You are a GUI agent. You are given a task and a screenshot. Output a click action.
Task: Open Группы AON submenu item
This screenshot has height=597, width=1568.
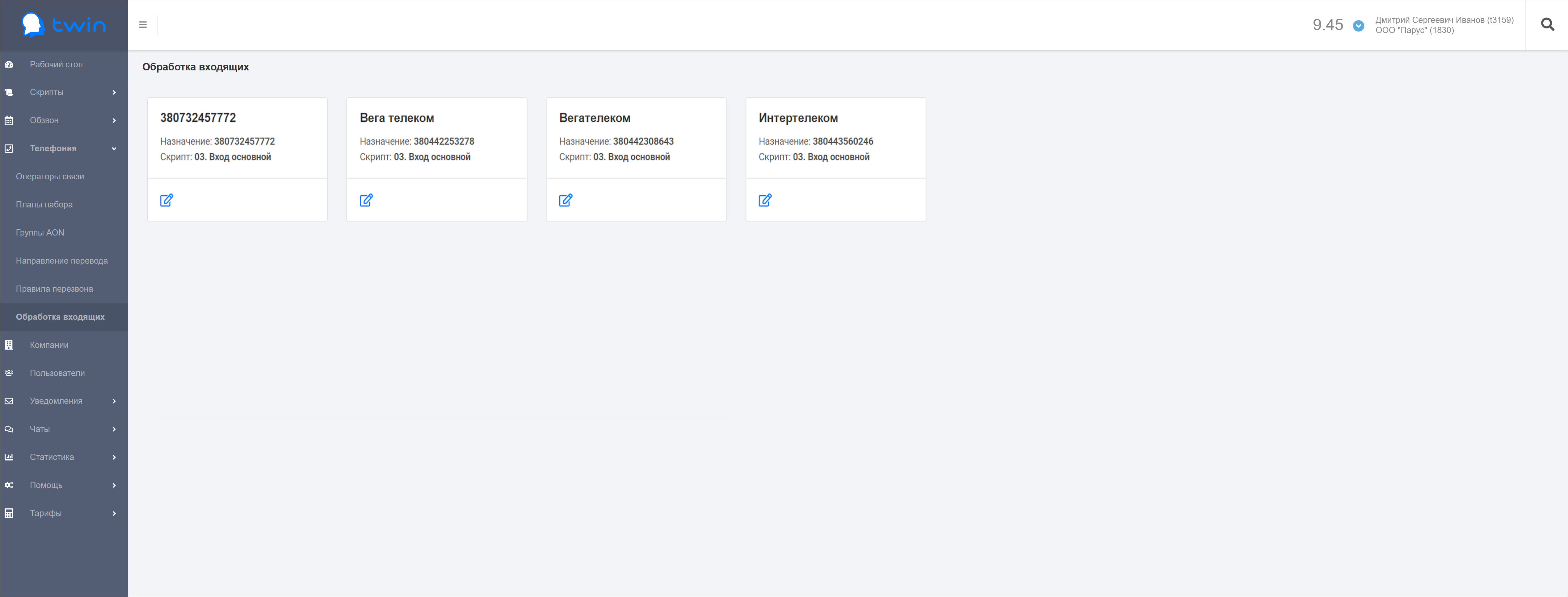click(x=40, y=232)
